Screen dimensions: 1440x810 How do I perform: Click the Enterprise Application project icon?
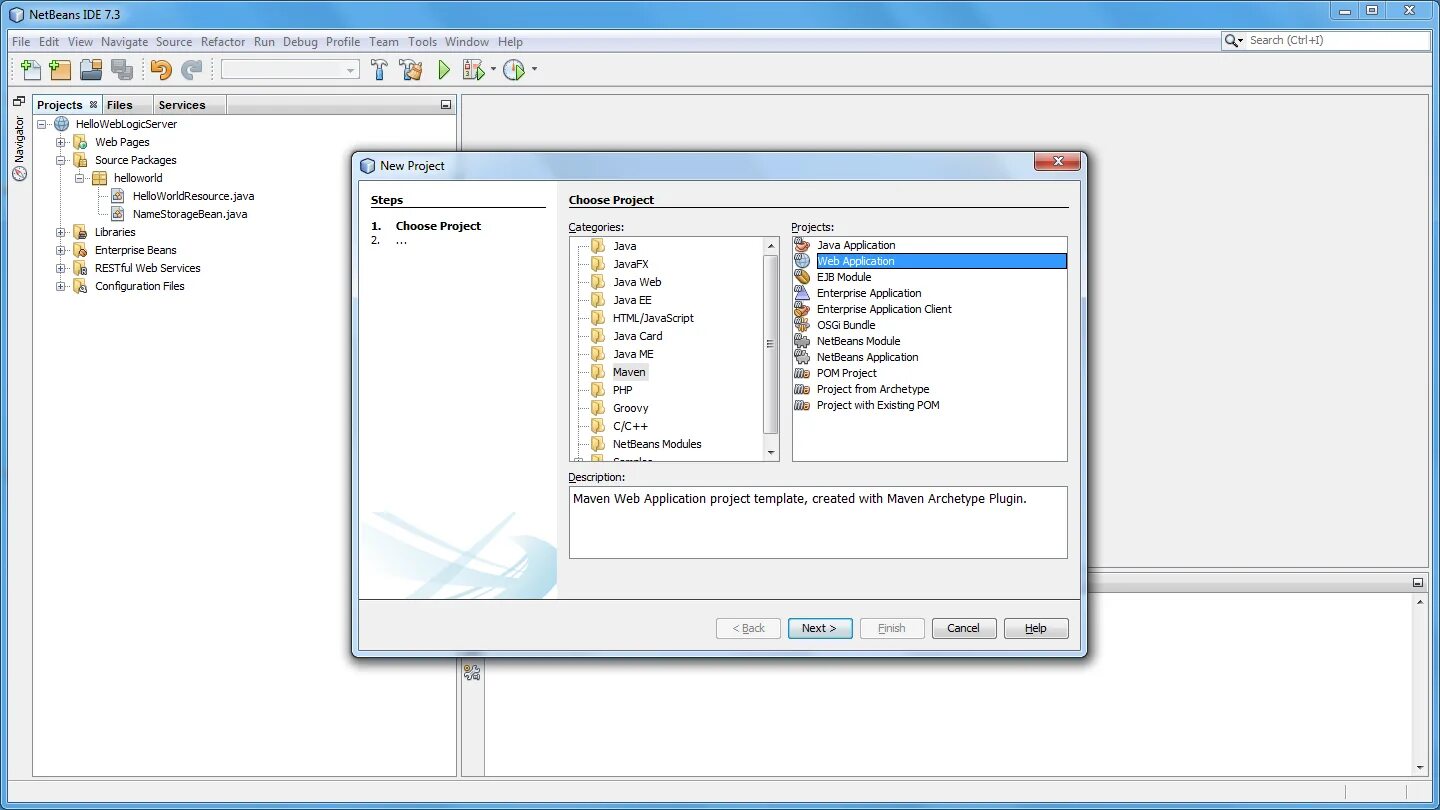pyautogui.click(x=802, y=293)
